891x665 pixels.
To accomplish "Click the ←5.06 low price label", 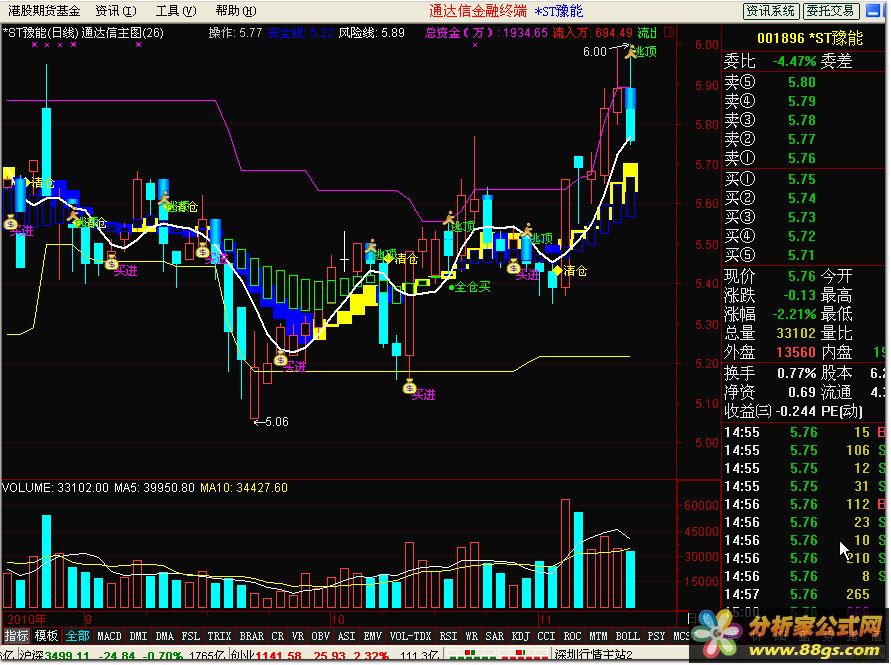I will click(271, 422).
